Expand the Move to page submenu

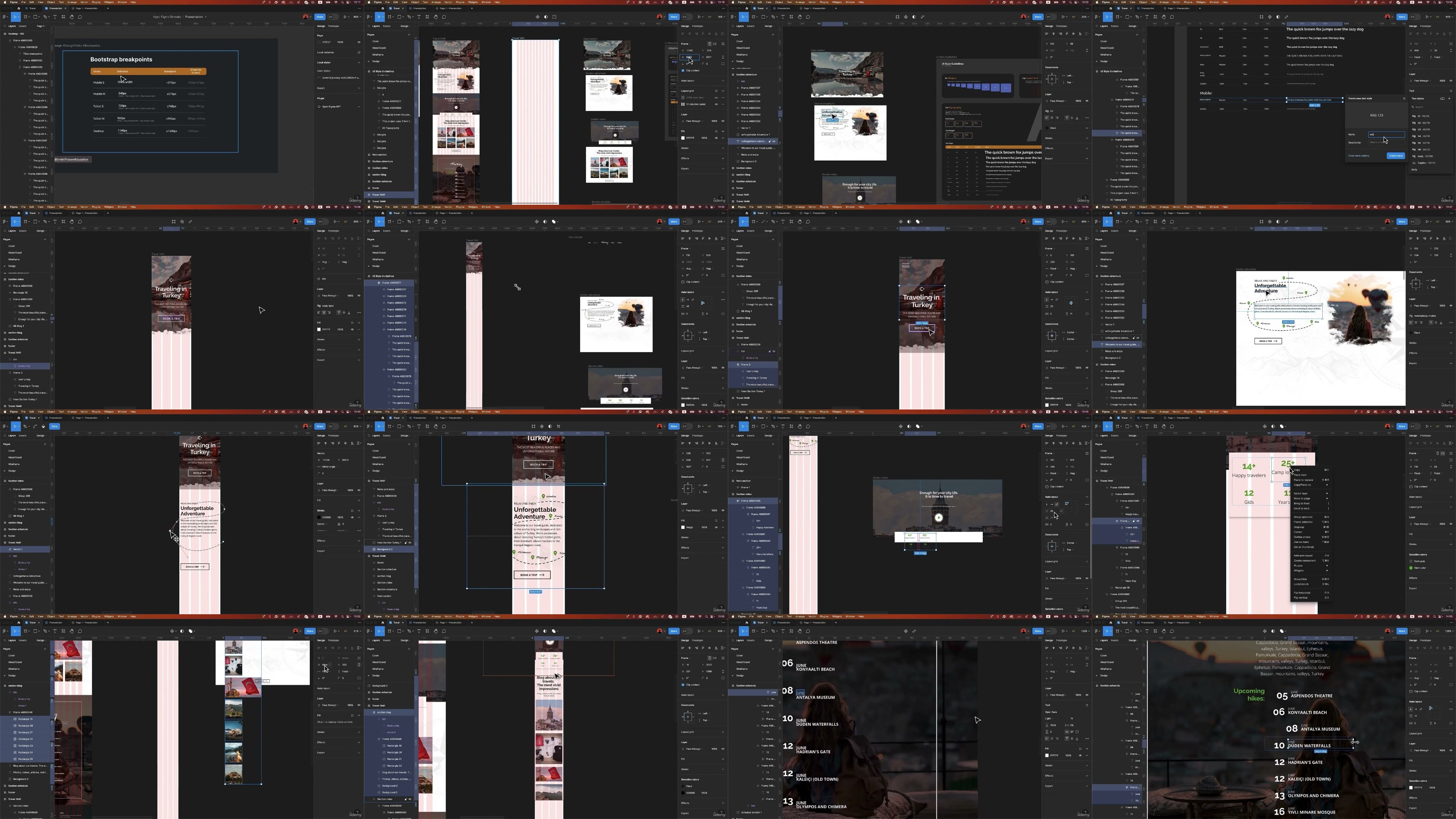pyautogui.click(x=1311, y=499)
